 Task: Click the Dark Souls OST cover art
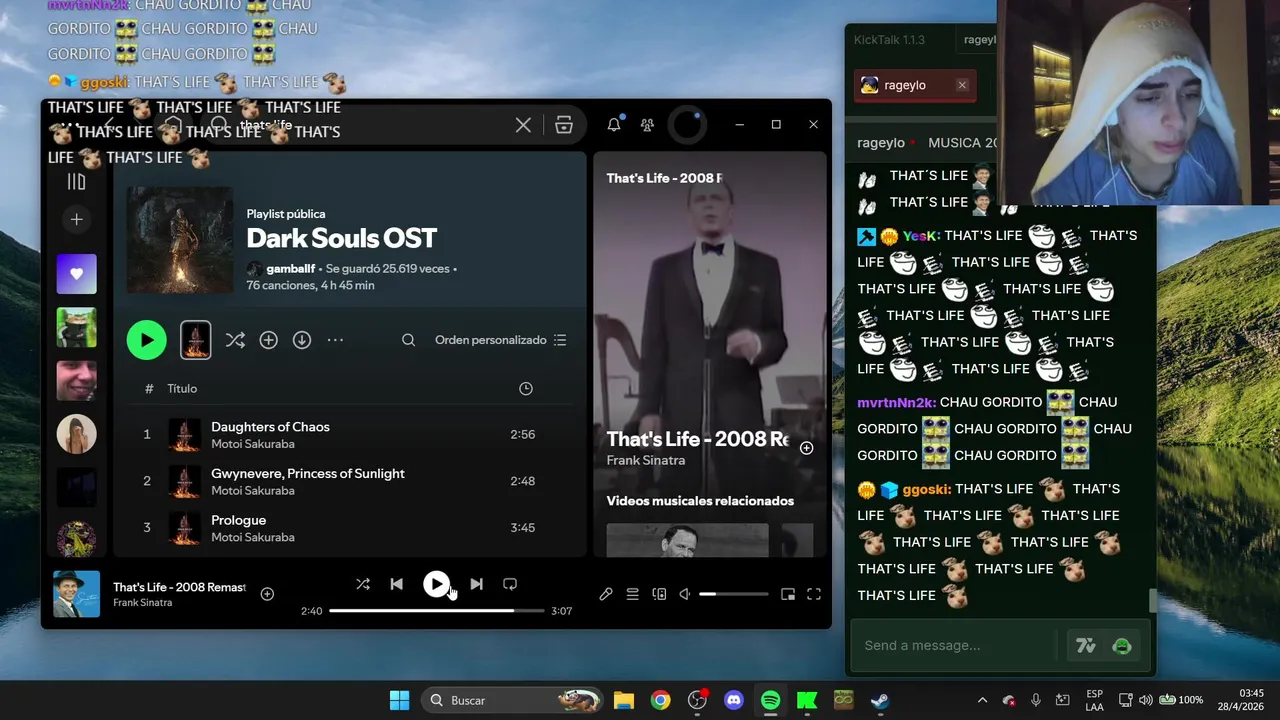point(180,239)
